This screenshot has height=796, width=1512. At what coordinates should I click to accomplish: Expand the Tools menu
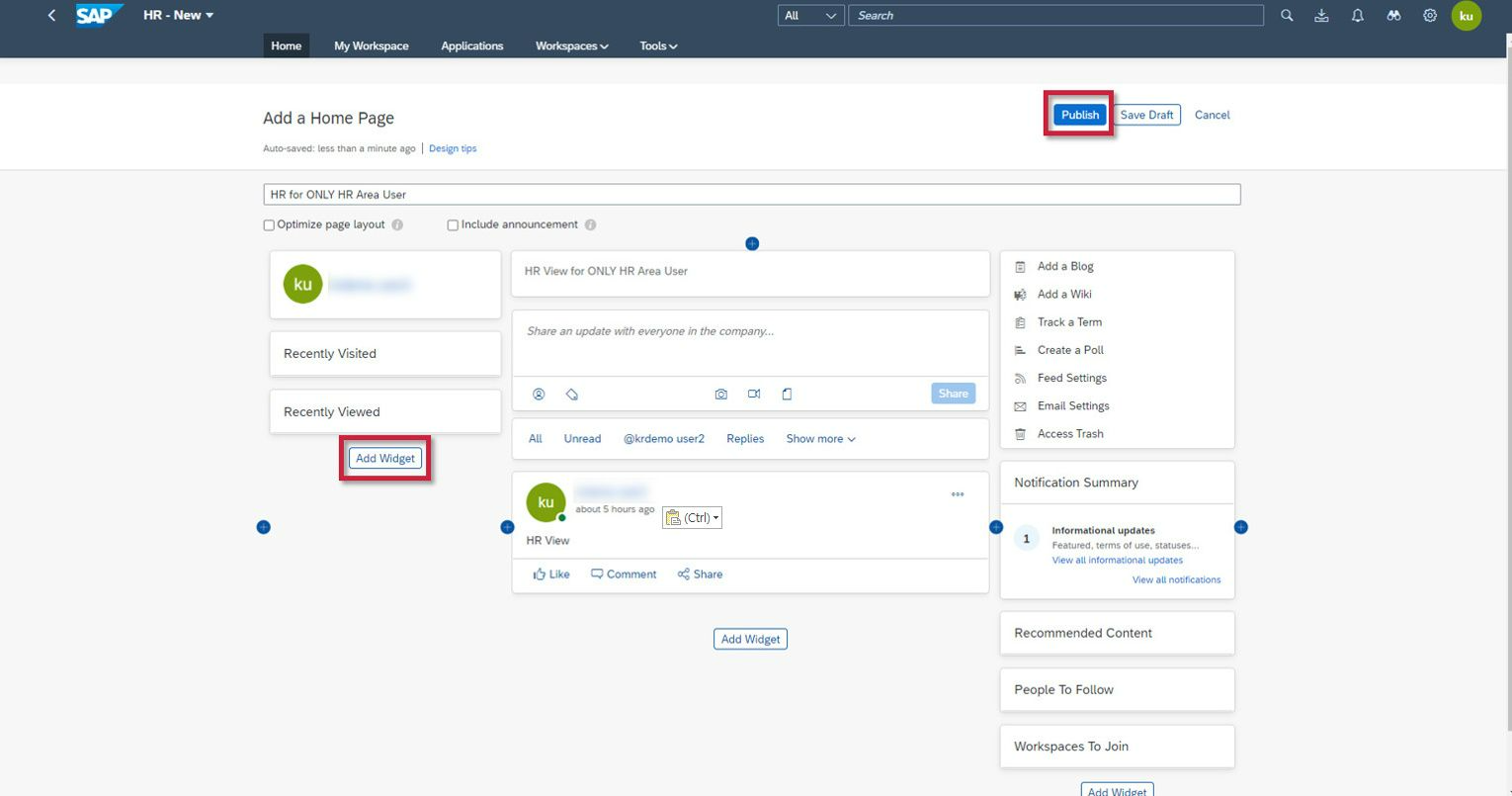658,45
